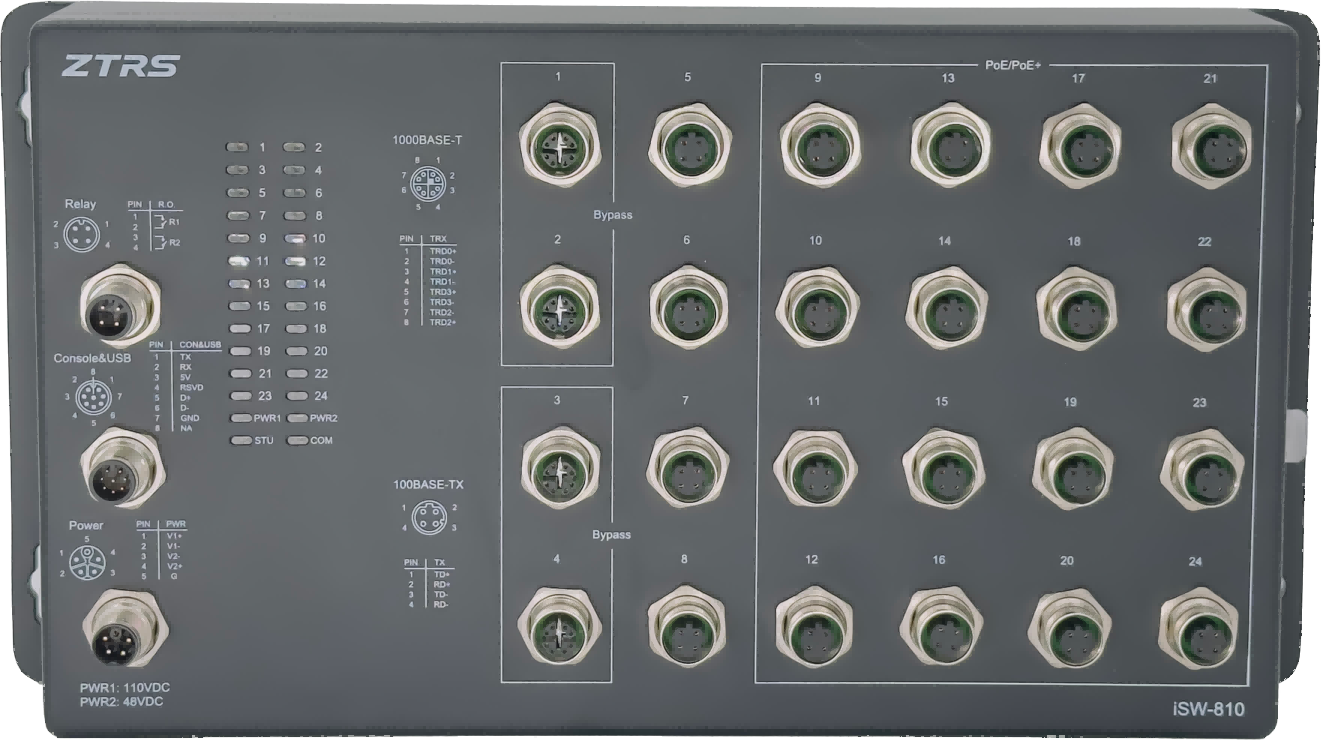Click the lower "Bypass" label
The height and width of the screenshot is (740, 1321).
(x=611, y=534)
